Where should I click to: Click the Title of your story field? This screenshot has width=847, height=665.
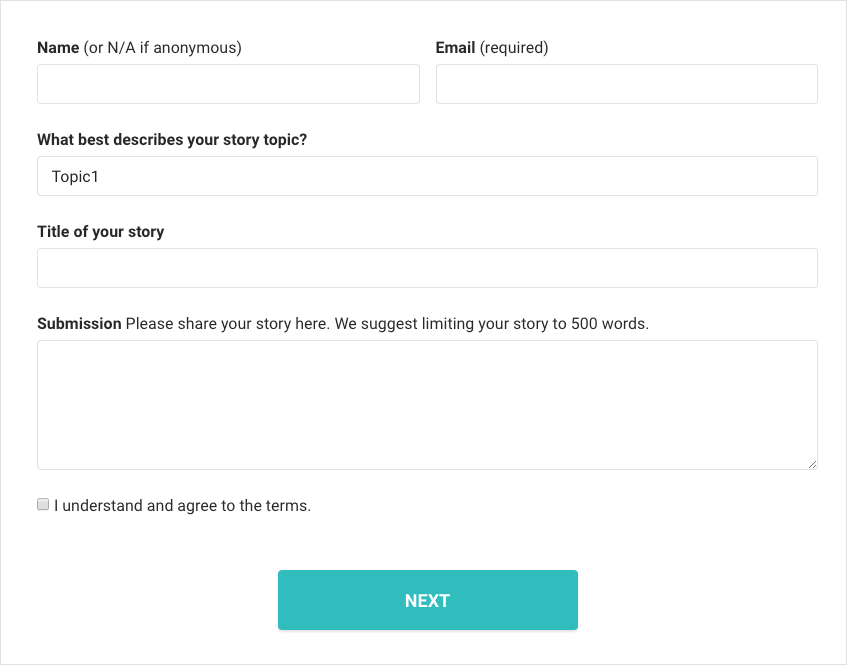point(427,267)
